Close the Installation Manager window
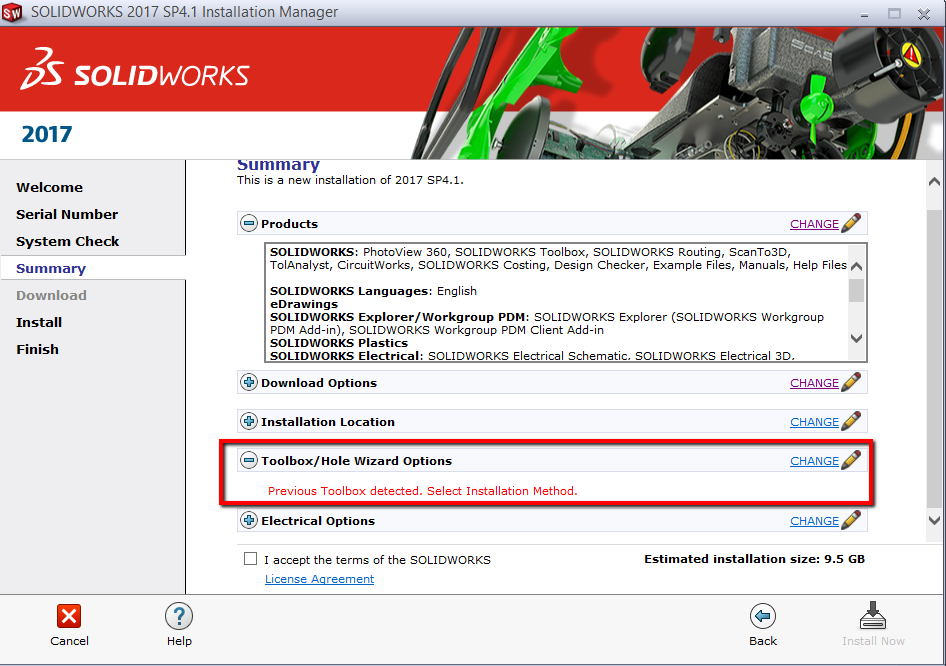Viewport: 946px width, 666px height. 923,13
